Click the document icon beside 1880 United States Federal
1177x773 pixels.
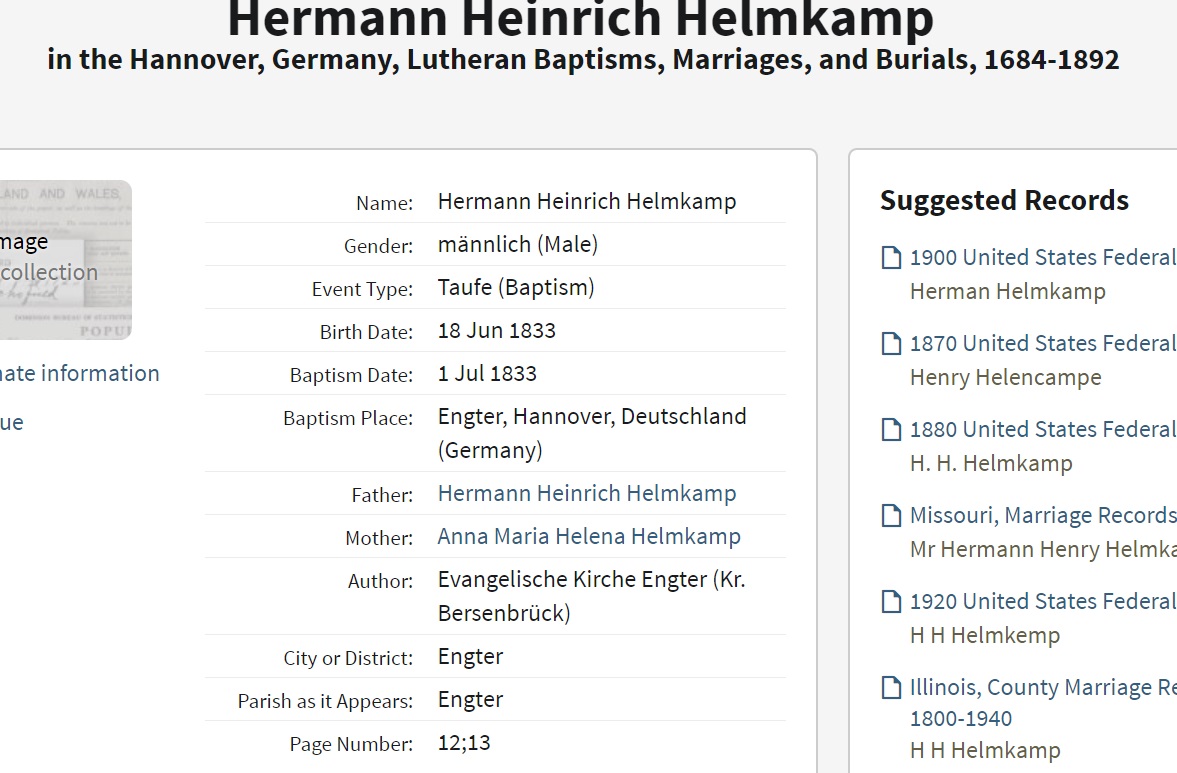pyautogui.click(x=890, y=430)
